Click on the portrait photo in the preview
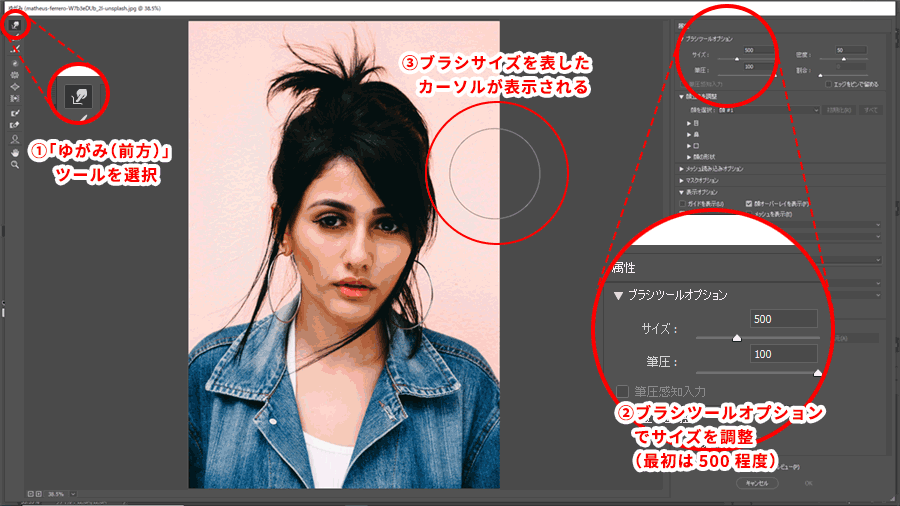Viewport: 900px width, 506px height. coord(344,255)
